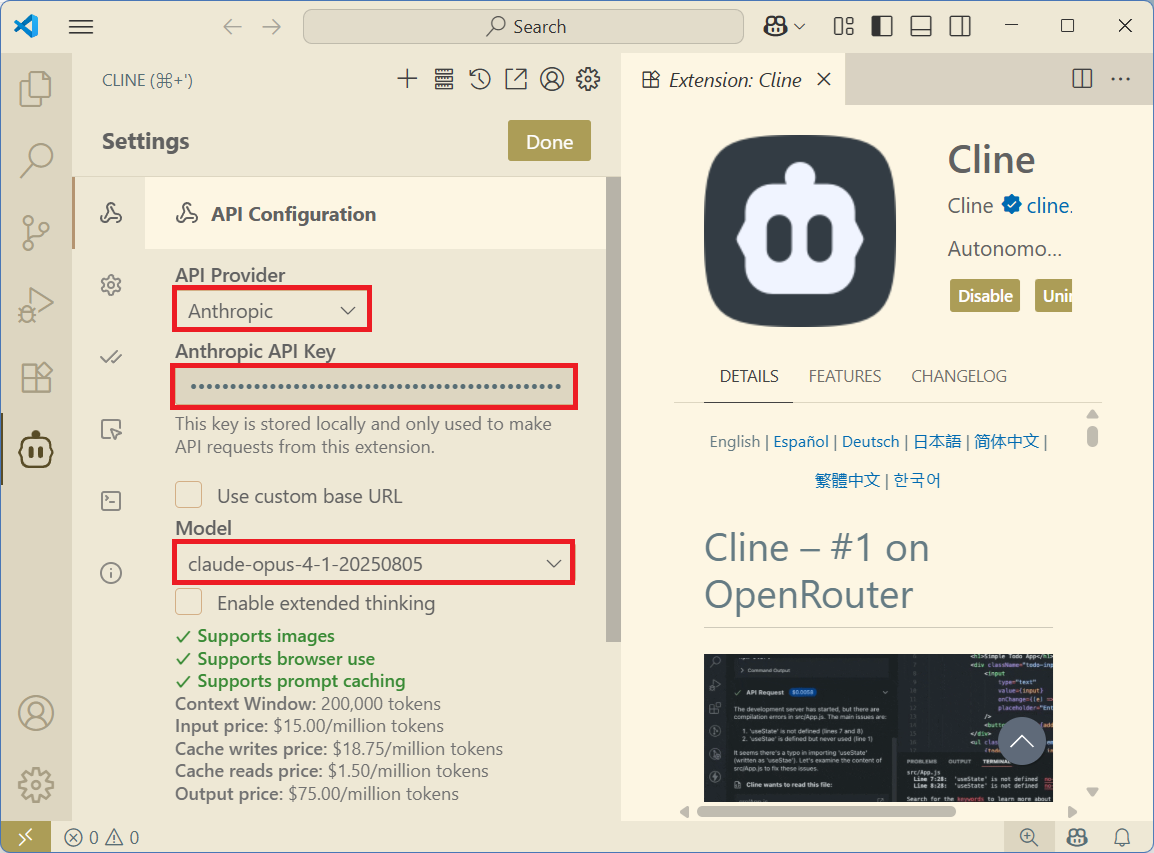The width and height of the screenshot is (1154, 853).
Task: Open the CHANGELOG tab of the extension page
Action: pos(958,376)
